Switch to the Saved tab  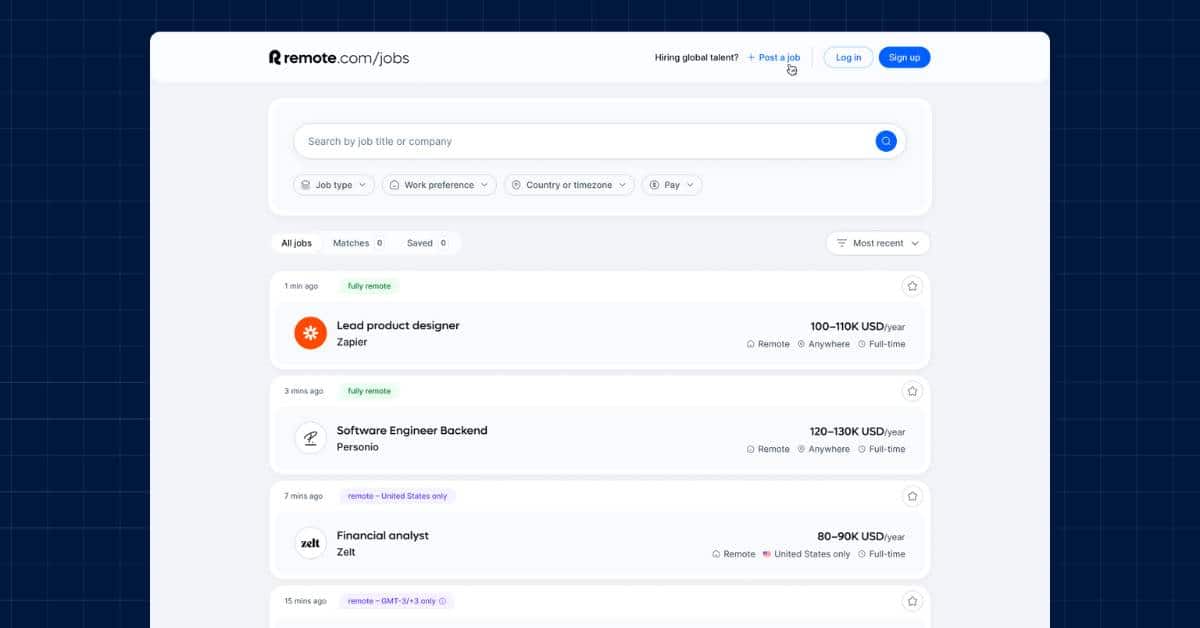point(427,243)
